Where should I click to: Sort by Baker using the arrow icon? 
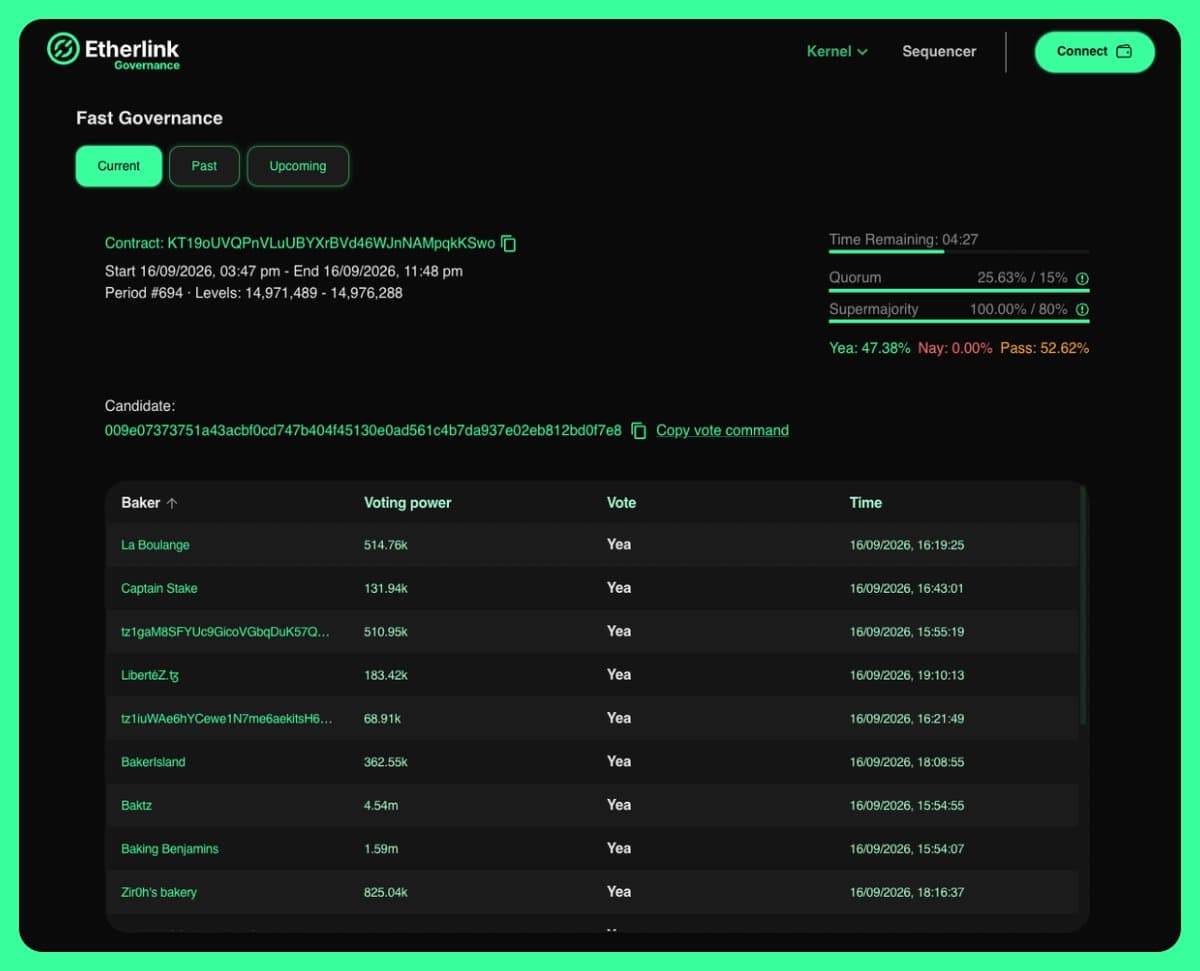click(172, 503)
